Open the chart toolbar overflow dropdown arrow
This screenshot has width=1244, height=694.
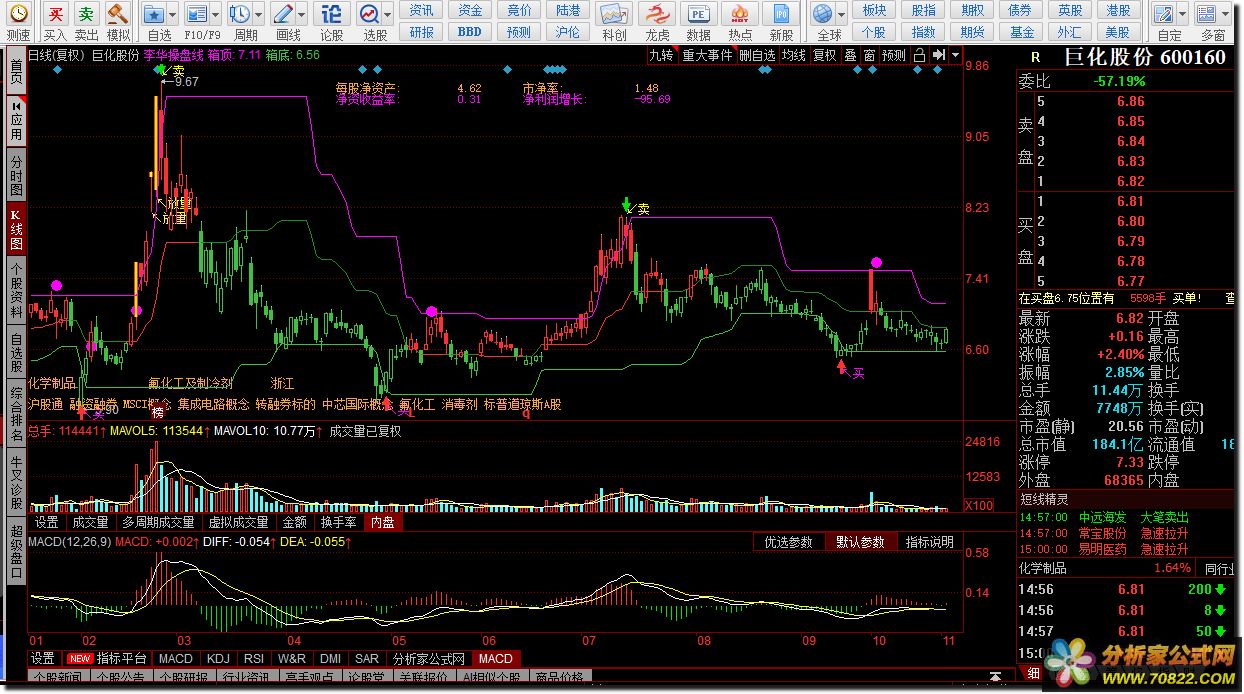click(x=956, y=55)
